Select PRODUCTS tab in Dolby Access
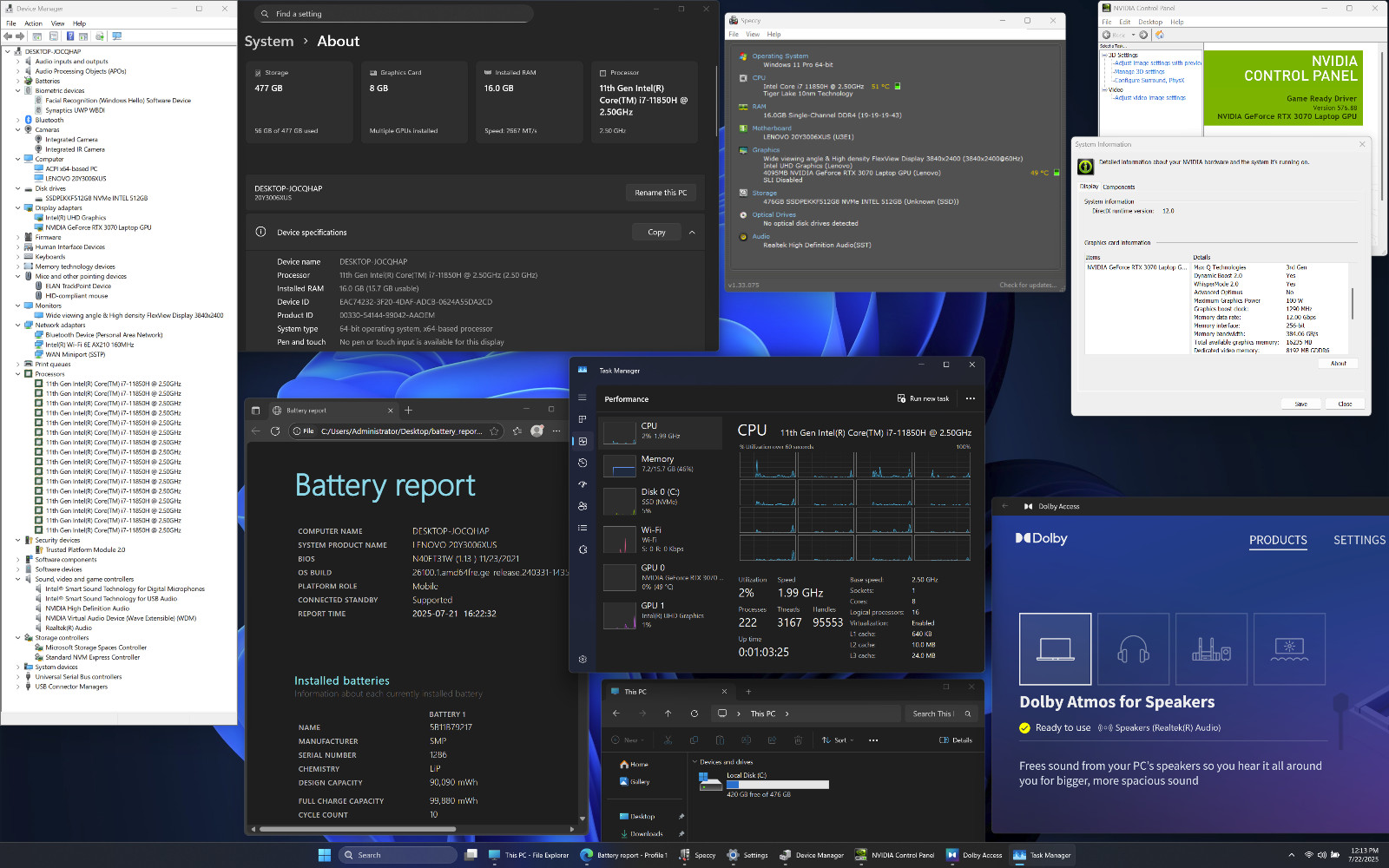Image resolution: width=1389 pixels, height=868 pixels. point(1278,540)
